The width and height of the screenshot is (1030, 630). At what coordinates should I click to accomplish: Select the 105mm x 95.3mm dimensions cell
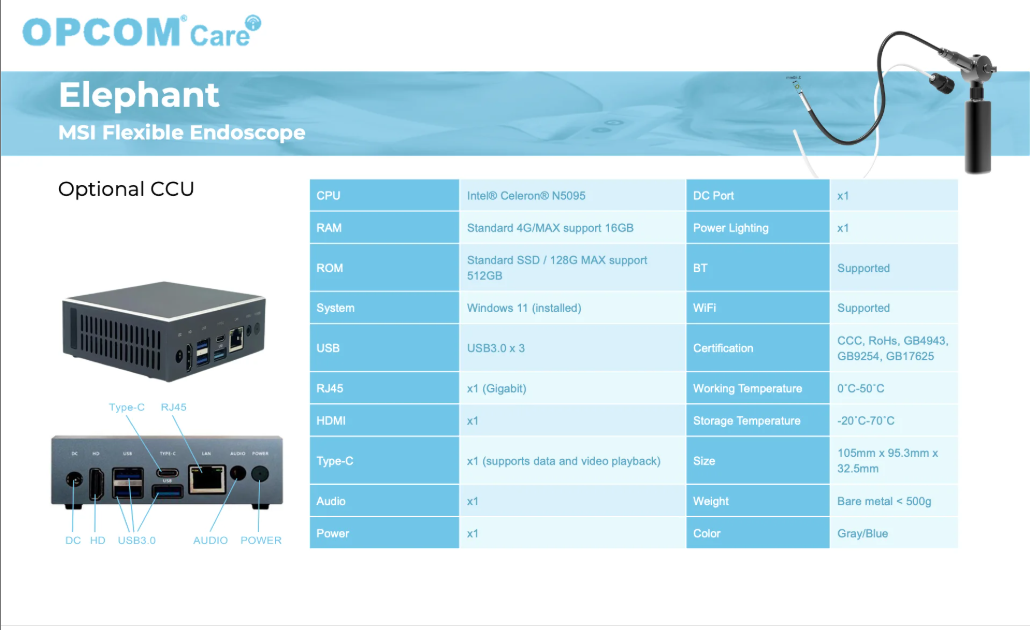(894, 461)
